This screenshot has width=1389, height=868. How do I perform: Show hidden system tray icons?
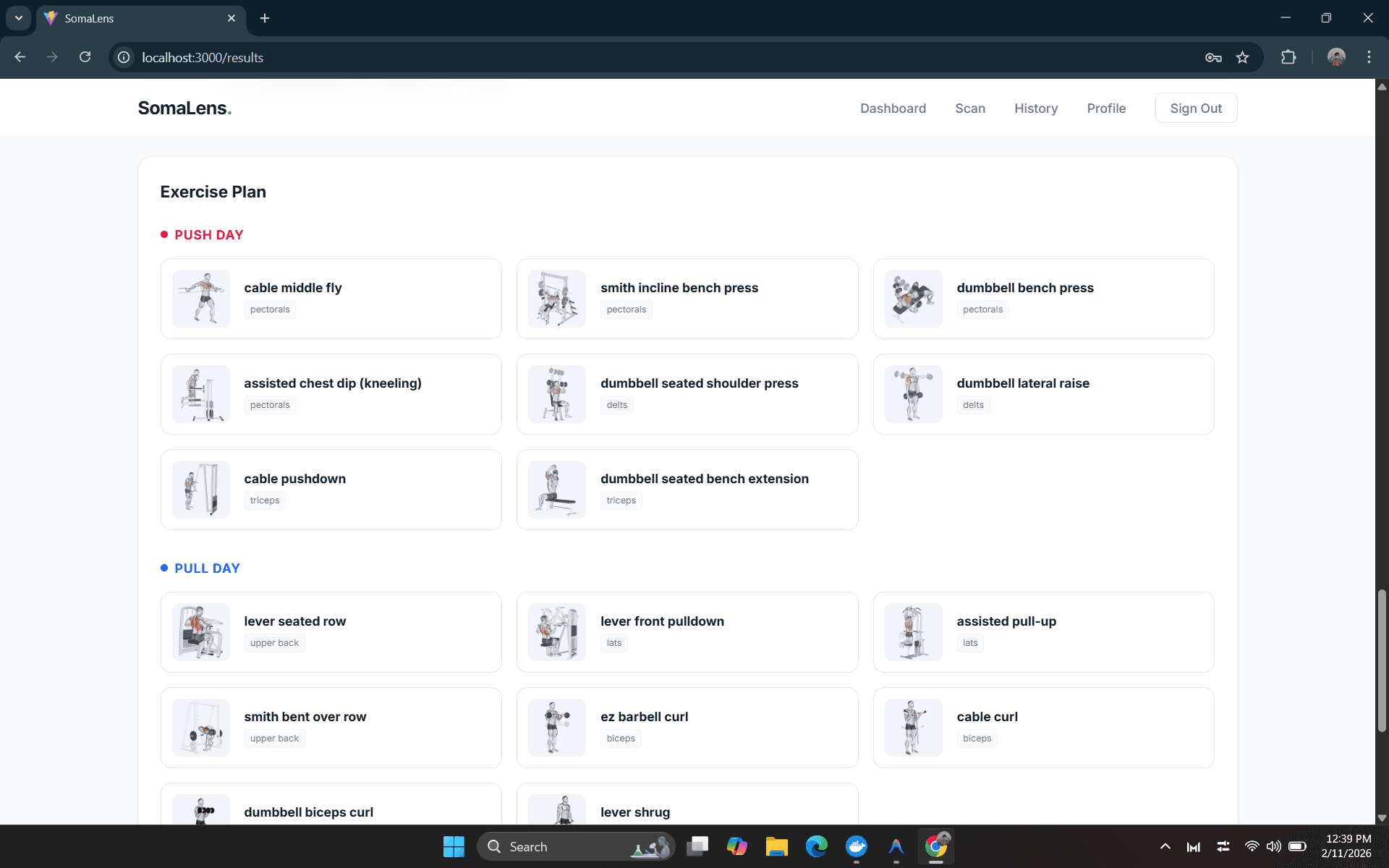(1165, 846)
